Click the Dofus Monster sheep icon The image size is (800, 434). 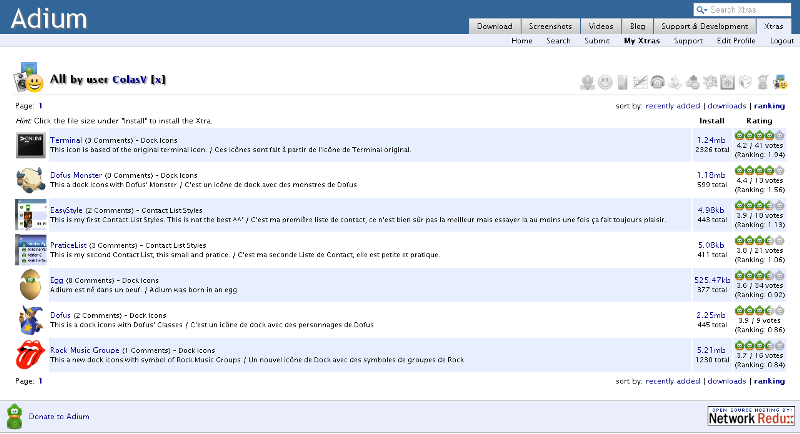(x=31, y=180)
